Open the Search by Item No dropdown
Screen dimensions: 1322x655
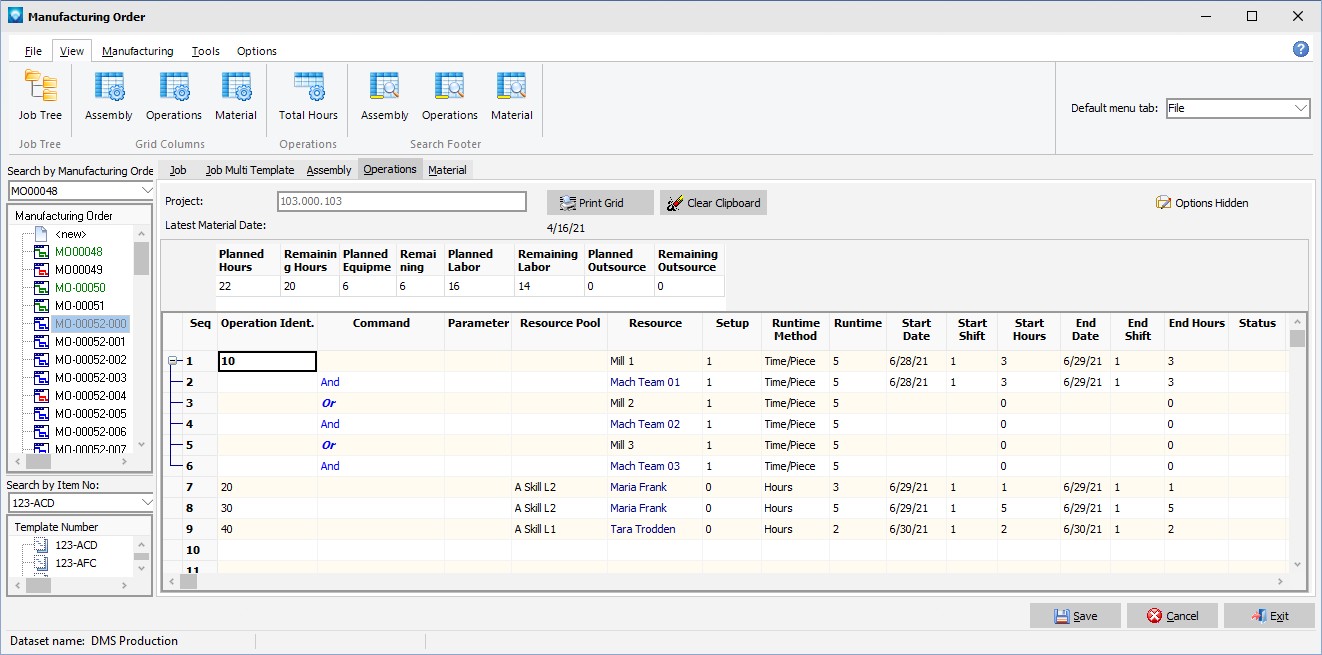tap(147, 502)
